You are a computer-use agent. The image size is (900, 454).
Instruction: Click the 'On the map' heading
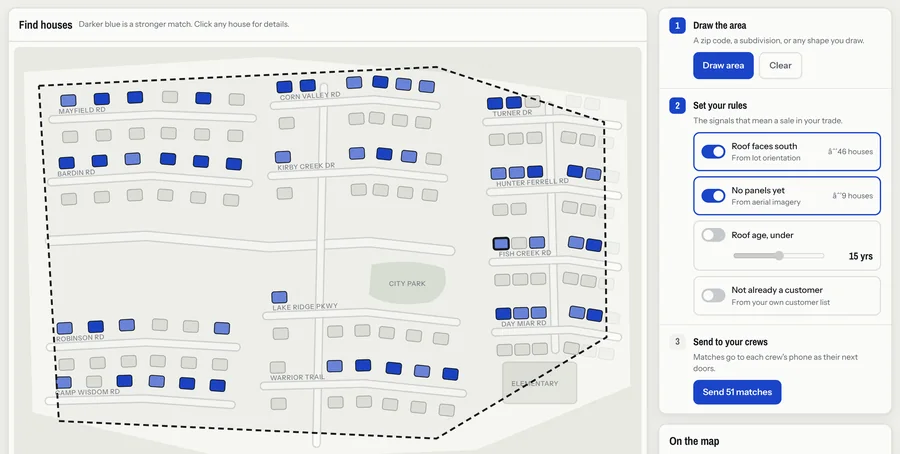coord(694,441)
